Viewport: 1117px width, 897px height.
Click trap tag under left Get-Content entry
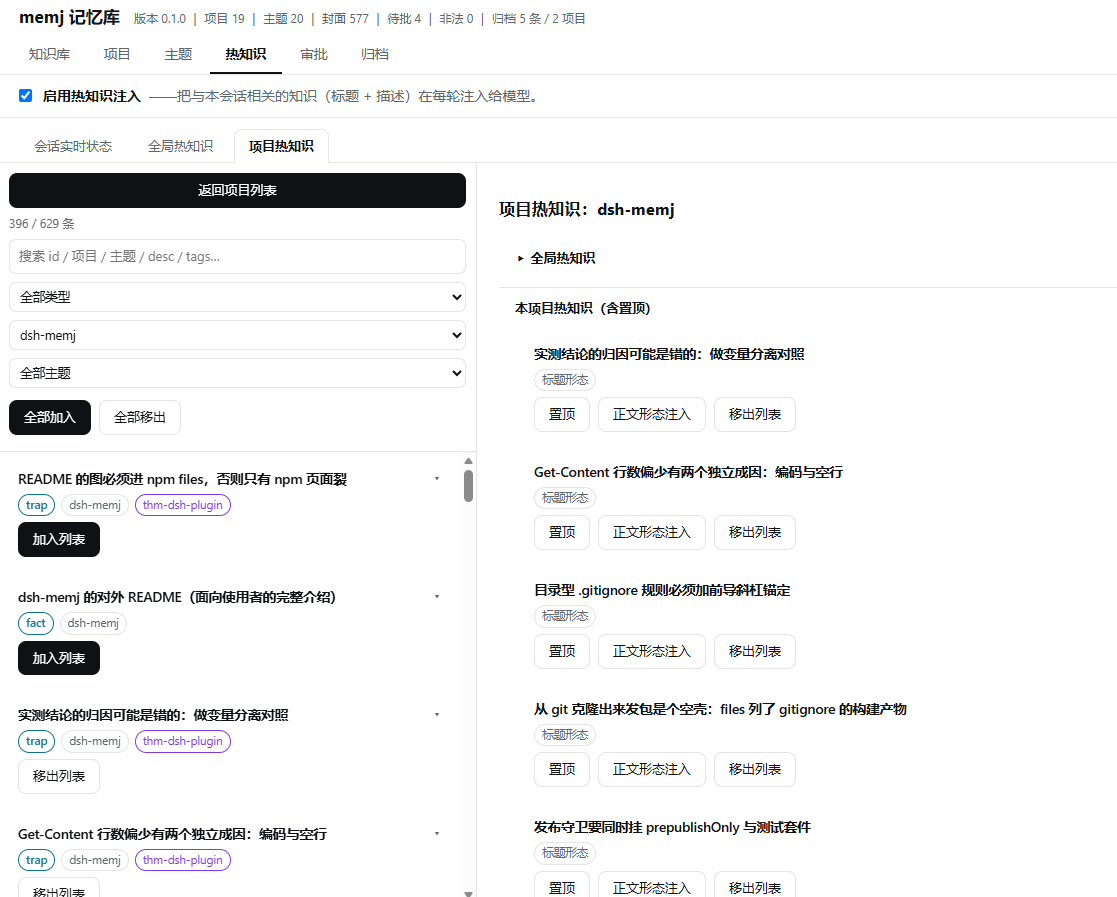[36, 860]
